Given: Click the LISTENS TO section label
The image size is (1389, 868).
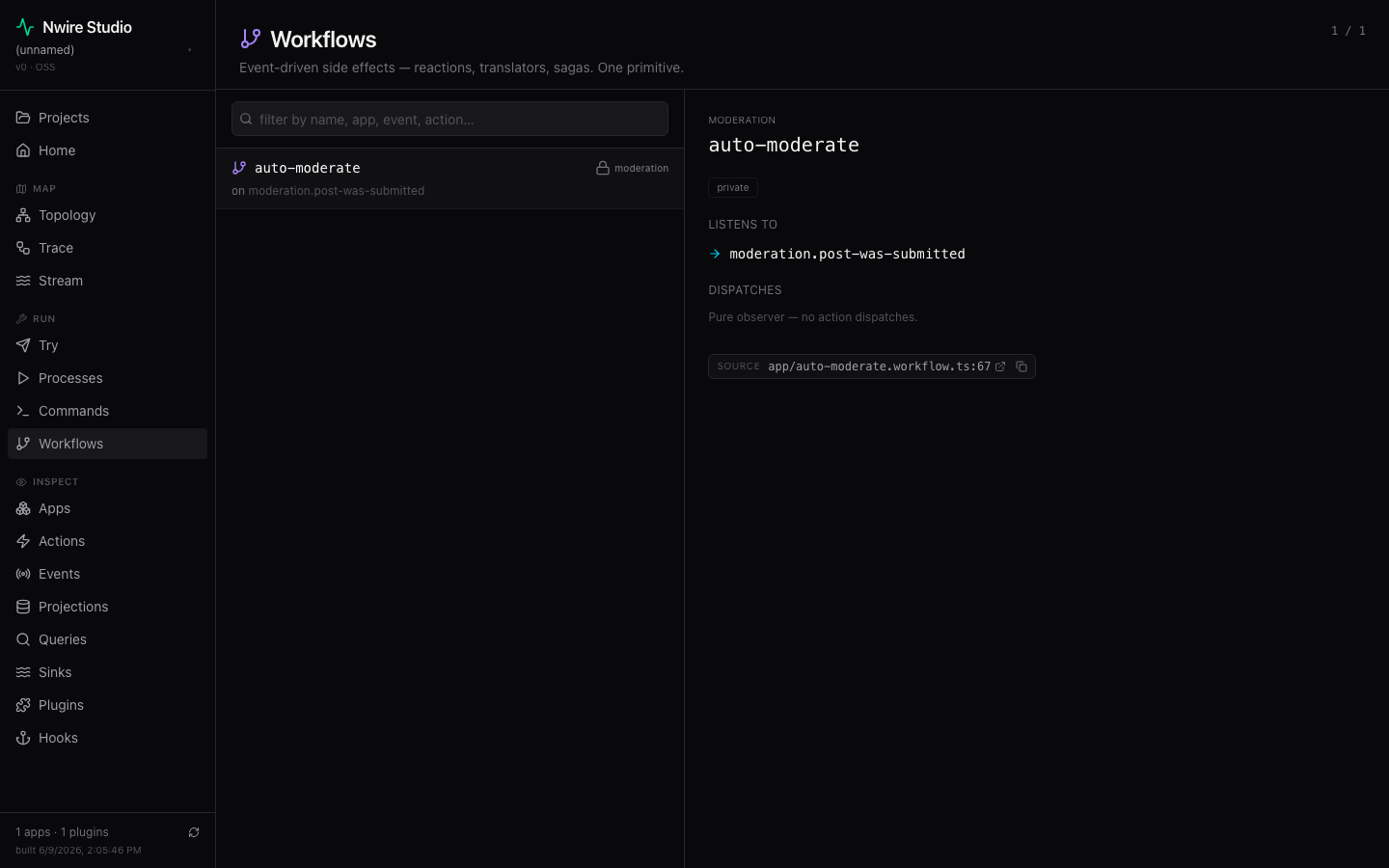Looking at the screenshot, I should click(x=743, y=225).
